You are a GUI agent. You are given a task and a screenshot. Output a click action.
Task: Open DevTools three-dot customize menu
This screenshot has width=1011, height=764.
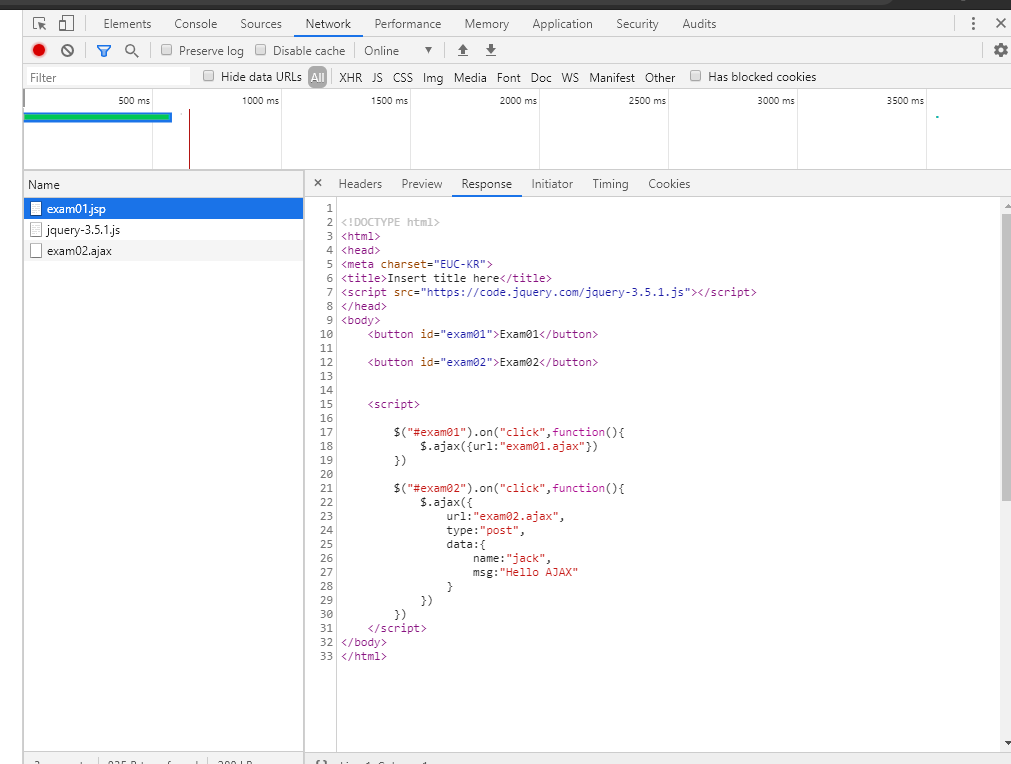[973, 24]
